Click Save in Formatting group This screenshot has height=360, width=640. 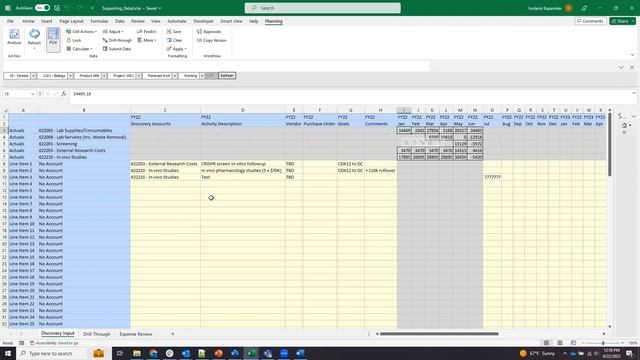174,31
